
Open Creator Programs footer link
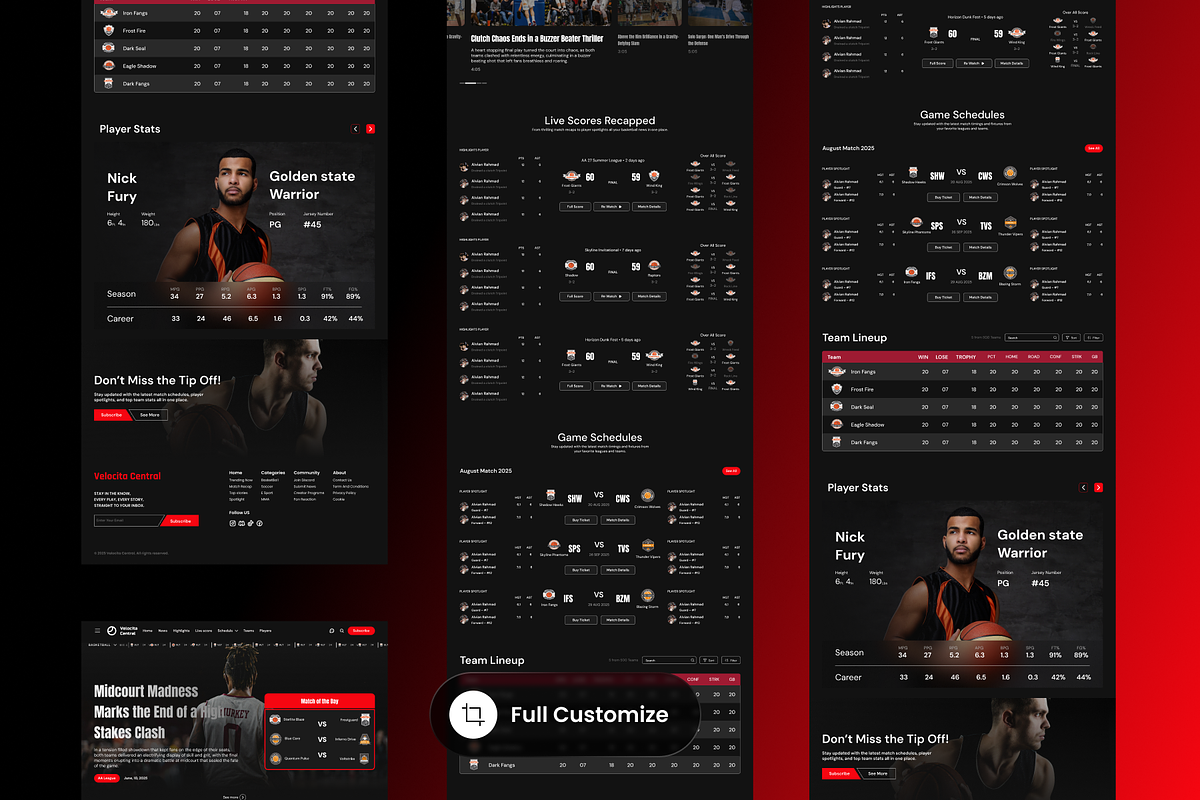click(x=309, y=493)
